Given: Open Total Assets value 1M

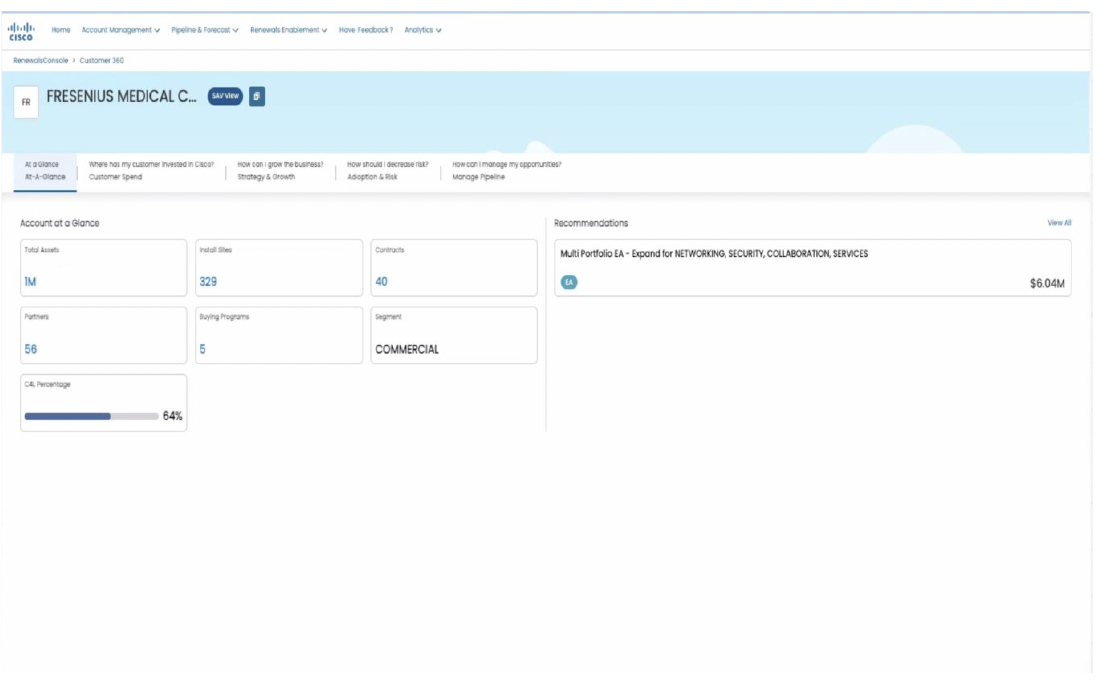Looking at the screenshot, I should (x=30, y=282).
